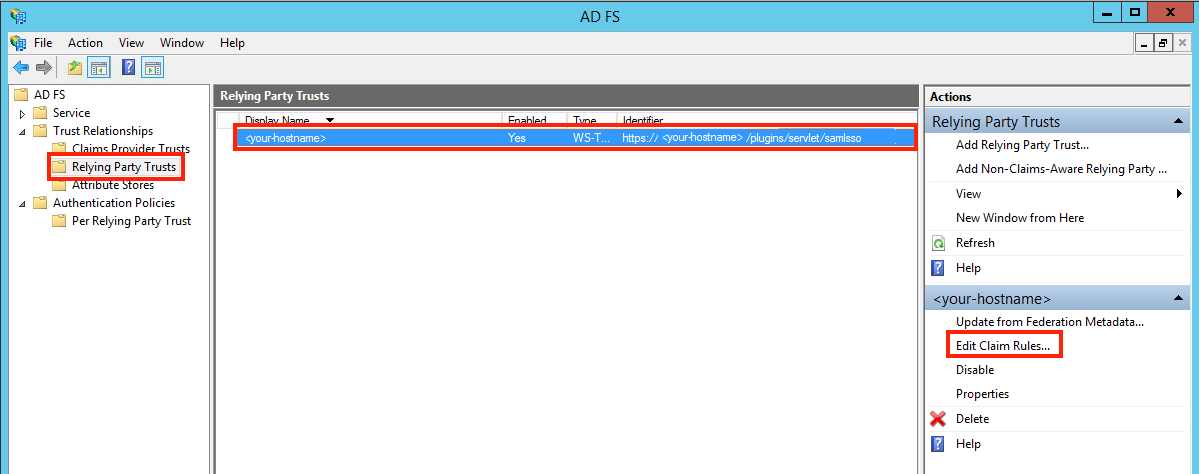Click Edit Claim Rules action

[1002, 346]
